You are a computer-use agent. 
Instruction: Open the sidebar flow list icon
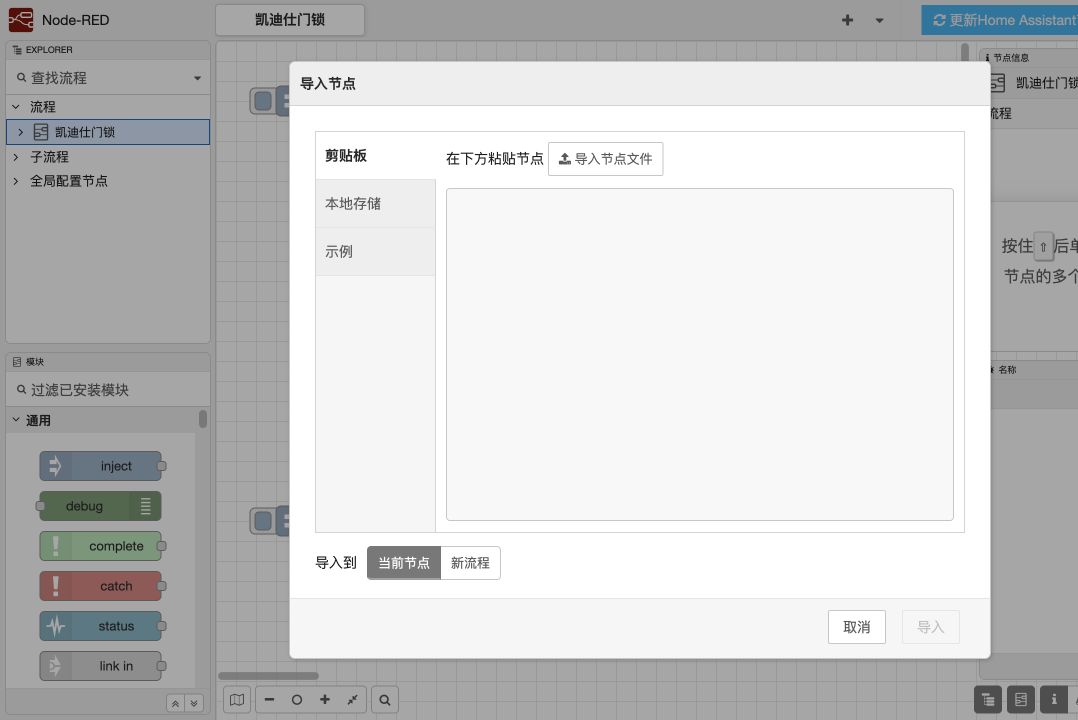click(x=1020, y=699)
